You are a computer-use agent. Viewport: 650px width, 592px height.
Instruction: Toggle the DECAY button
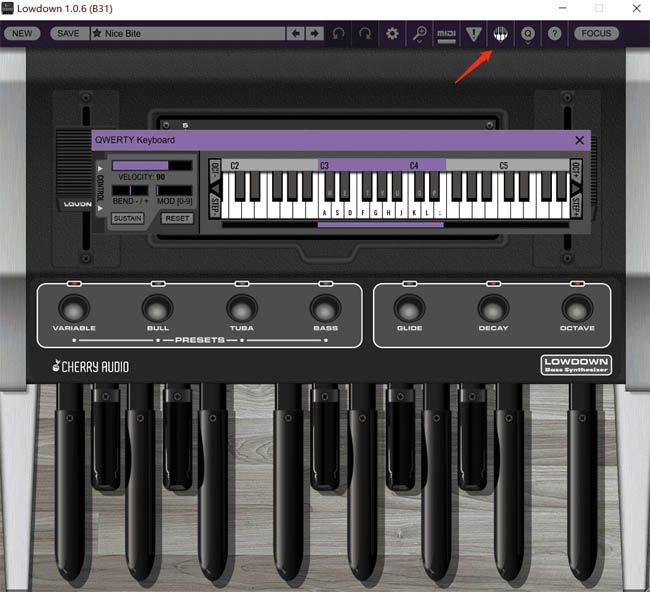493,308
